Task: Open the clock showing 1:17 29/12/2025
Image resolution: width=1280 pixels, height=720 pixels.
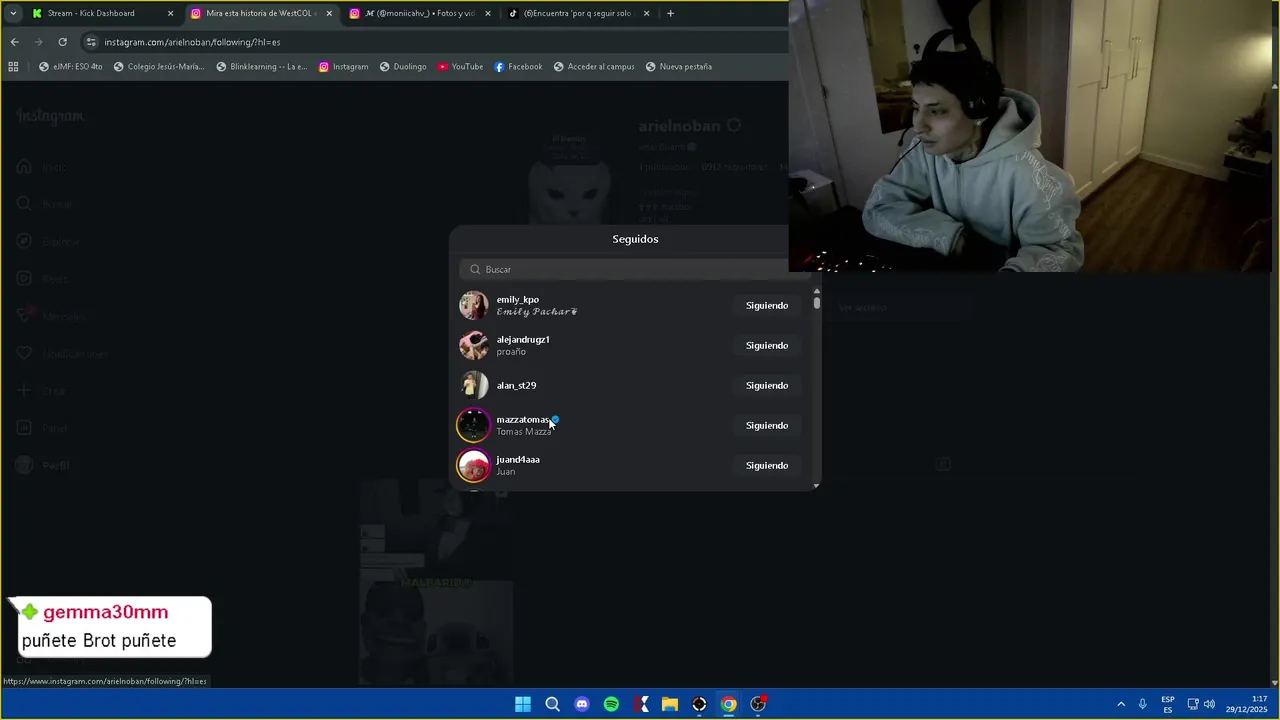Action: point(1247,704)
